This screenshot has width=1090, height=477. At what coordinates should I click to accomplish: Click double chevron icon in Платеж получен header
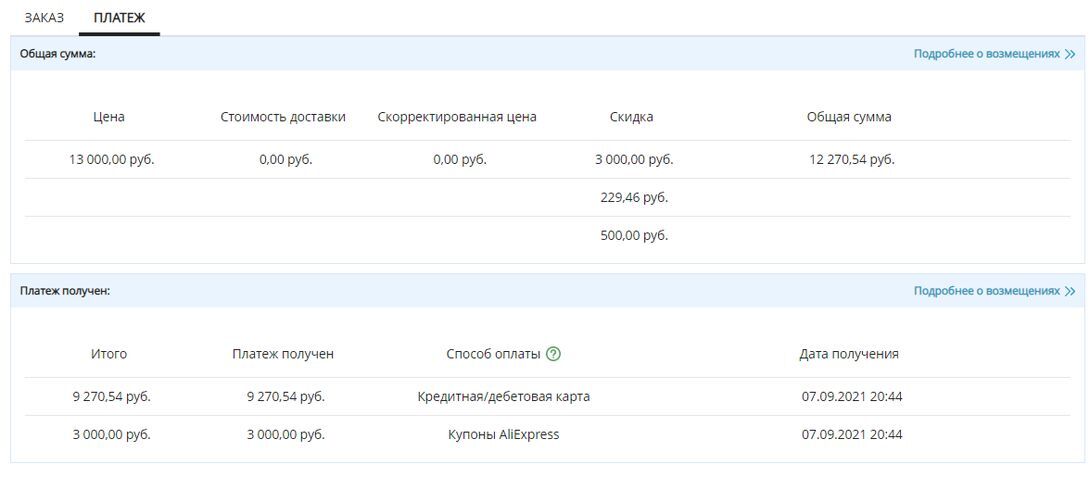pyautogui.click(x=1070, y=291)
